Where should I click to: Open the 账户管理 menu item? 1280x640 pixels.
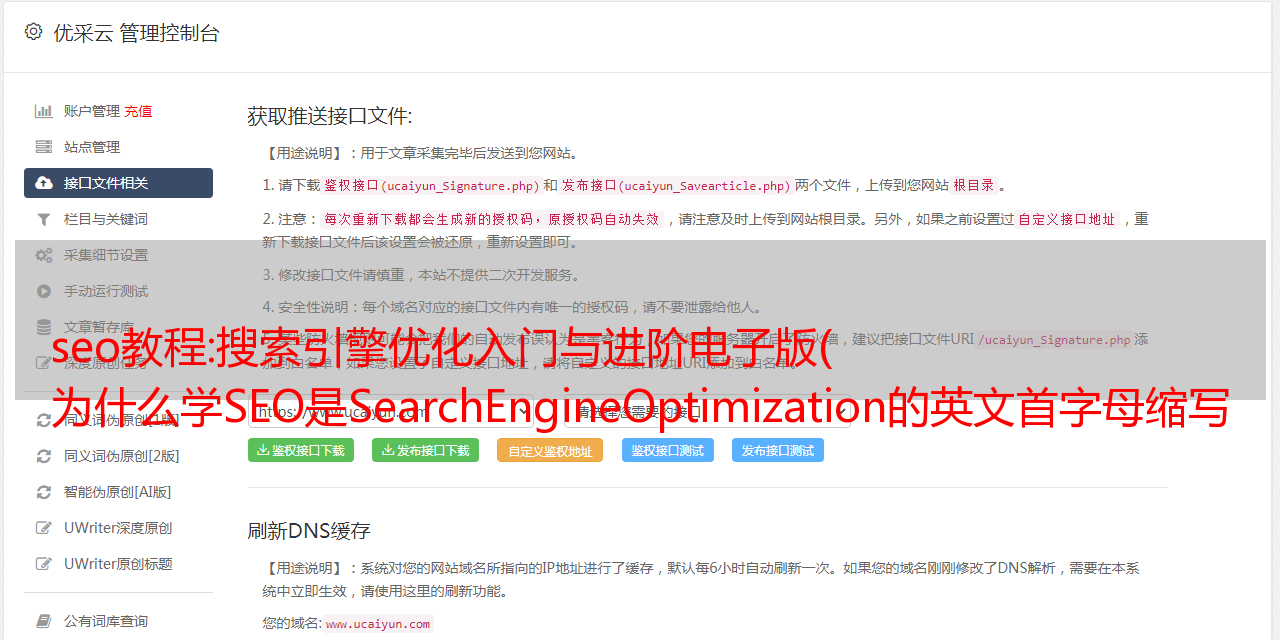(x=92, y=111)
